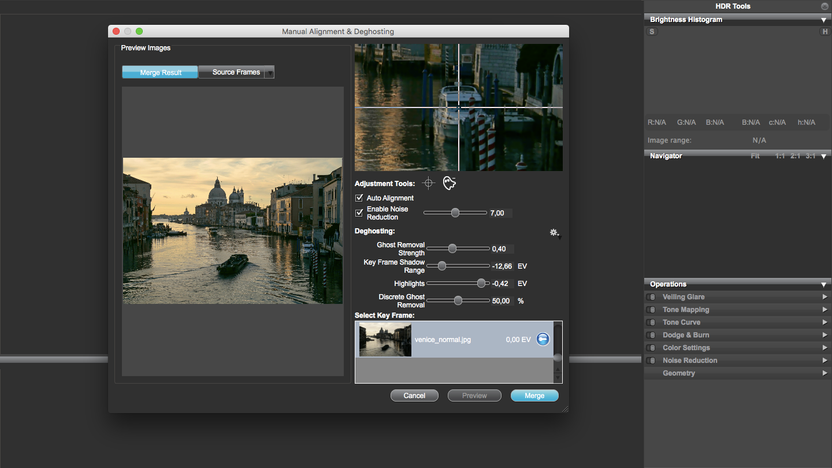Expand the Tone Mapping operation arrow
Viewport: 832px width, 468px height.
[x=825, y=310]
